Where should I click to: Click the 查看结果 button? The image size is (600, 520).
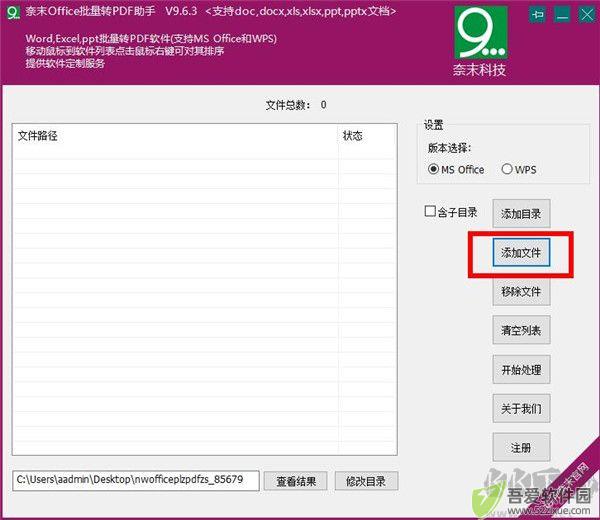tap(296, 481)
